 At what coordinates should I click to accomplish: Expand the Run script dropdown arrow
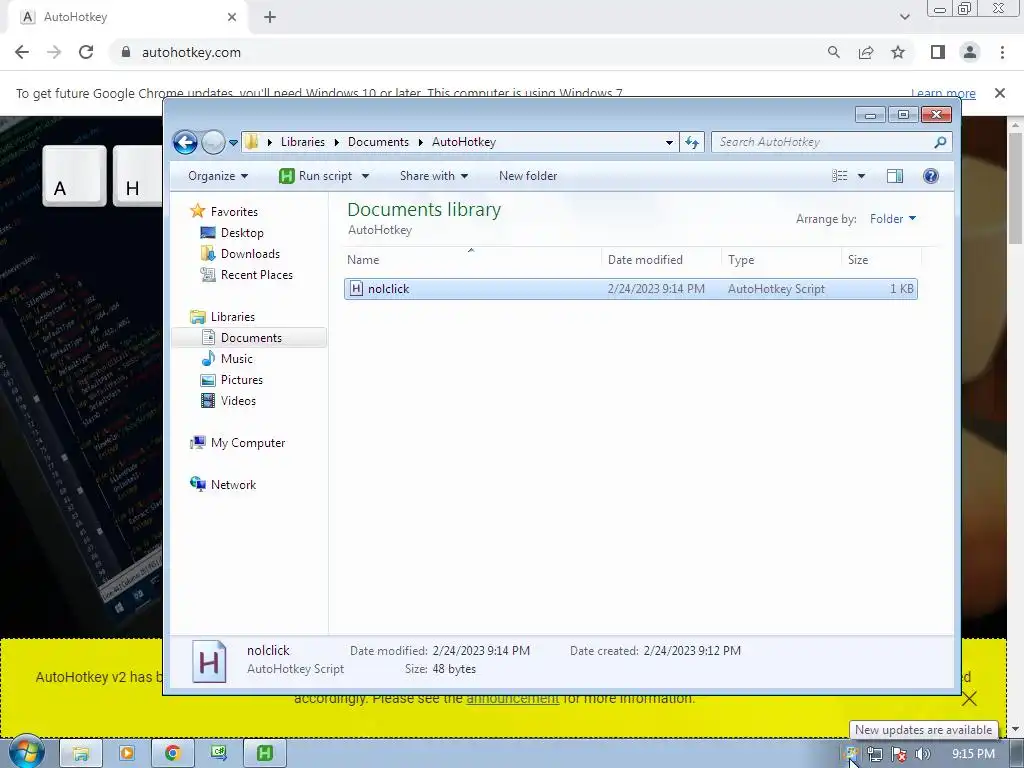365,176
